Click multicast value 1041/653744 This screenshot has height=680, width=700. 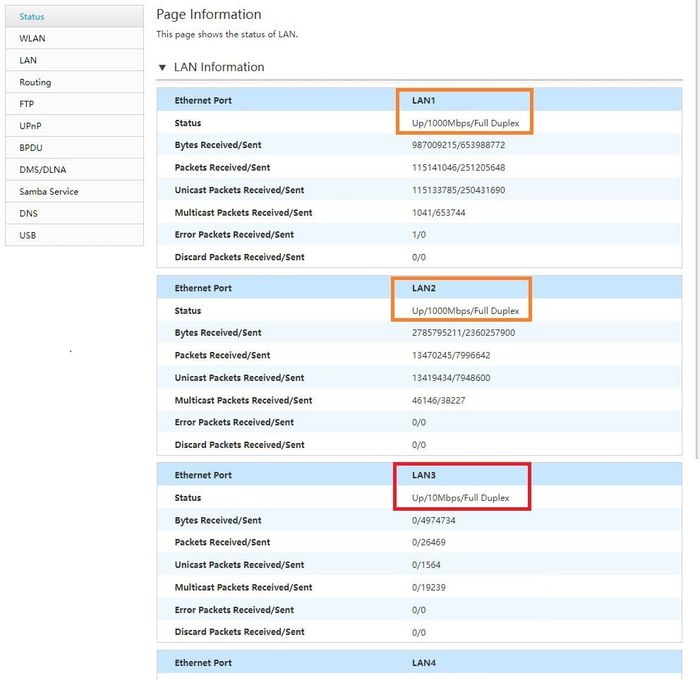pyautogui.click(x=438, y=213)
